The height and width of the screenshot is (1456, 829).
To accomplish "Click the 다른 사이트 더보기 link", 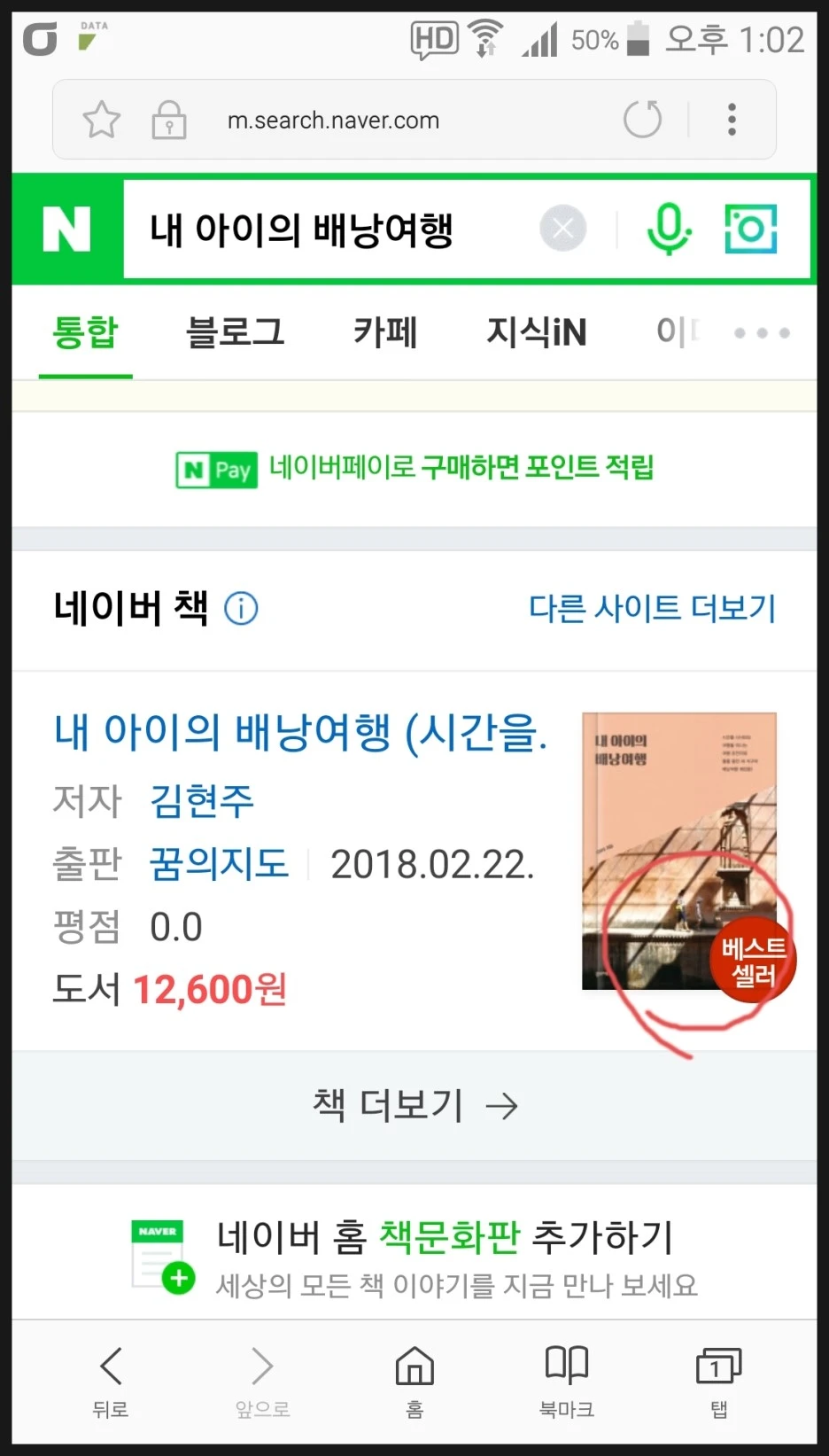I will click(652, 608).
